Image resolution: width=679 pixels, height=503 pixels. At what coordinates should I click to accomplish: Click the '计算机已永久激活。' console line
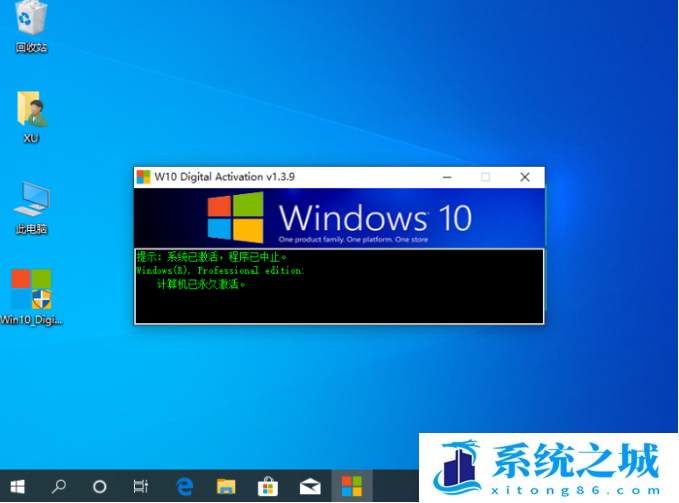tap(201, 284)
